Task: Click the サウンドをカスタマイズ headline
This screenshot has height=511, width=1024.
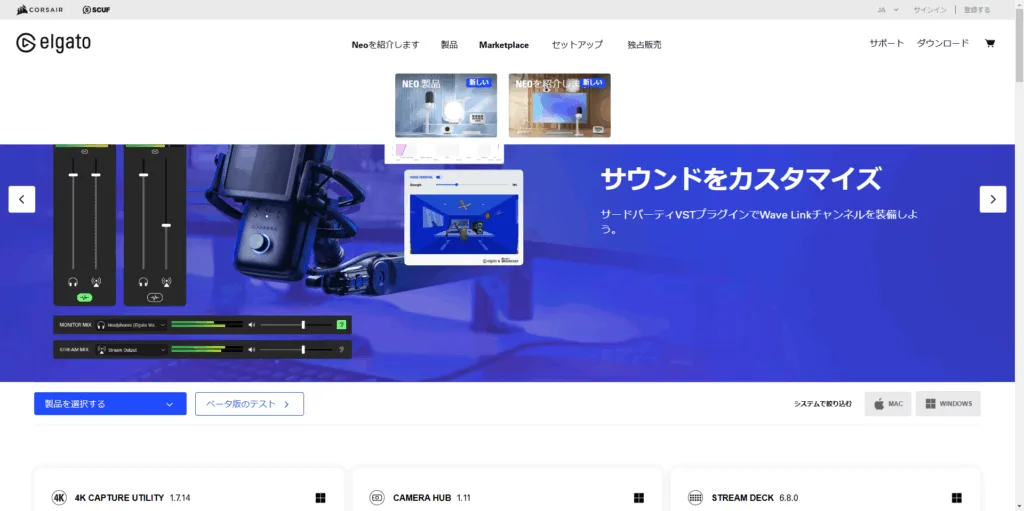Action: [x=741, y=178]
